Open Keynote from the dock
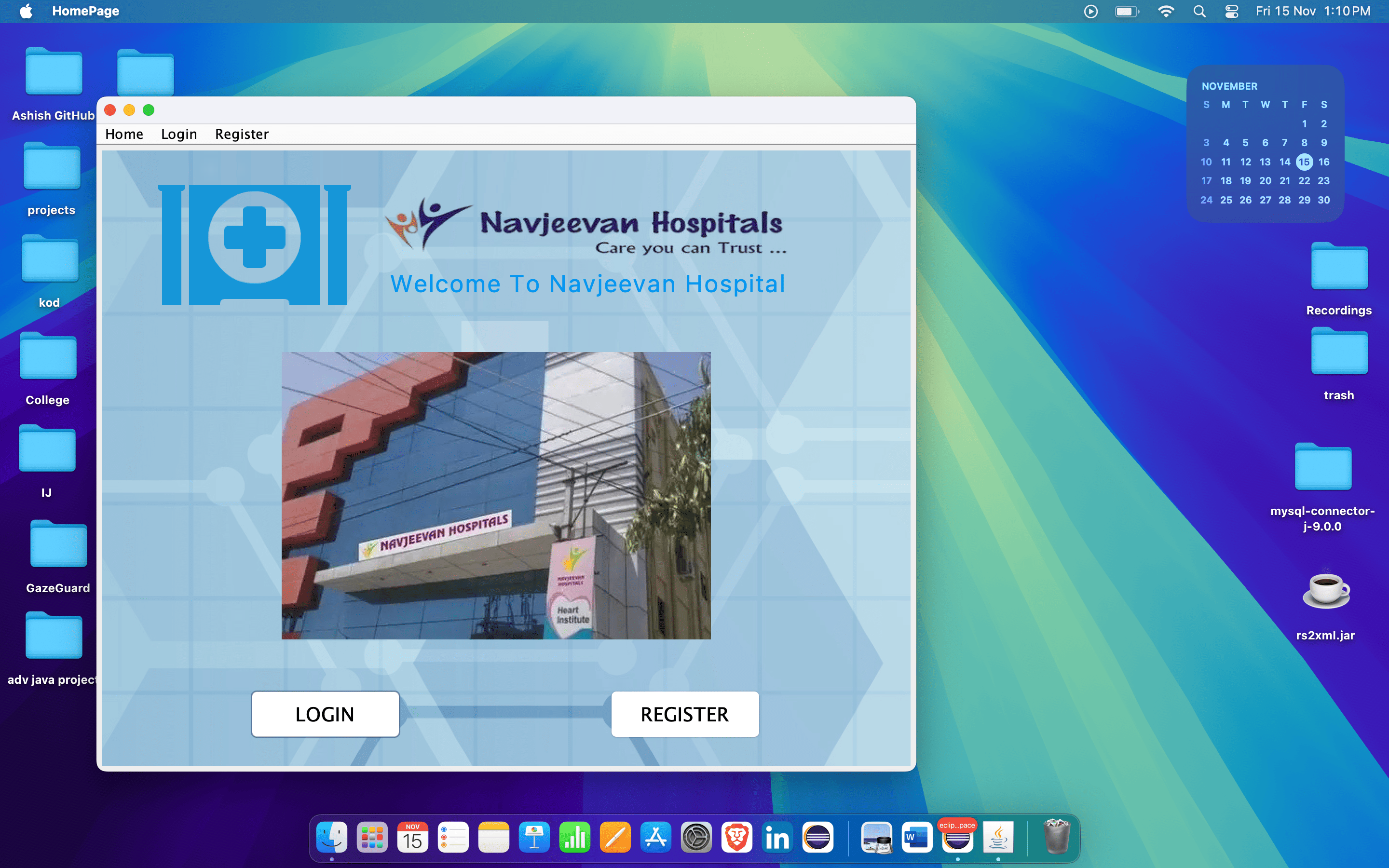Screen dimensions: 1389x868 [534, 838]
